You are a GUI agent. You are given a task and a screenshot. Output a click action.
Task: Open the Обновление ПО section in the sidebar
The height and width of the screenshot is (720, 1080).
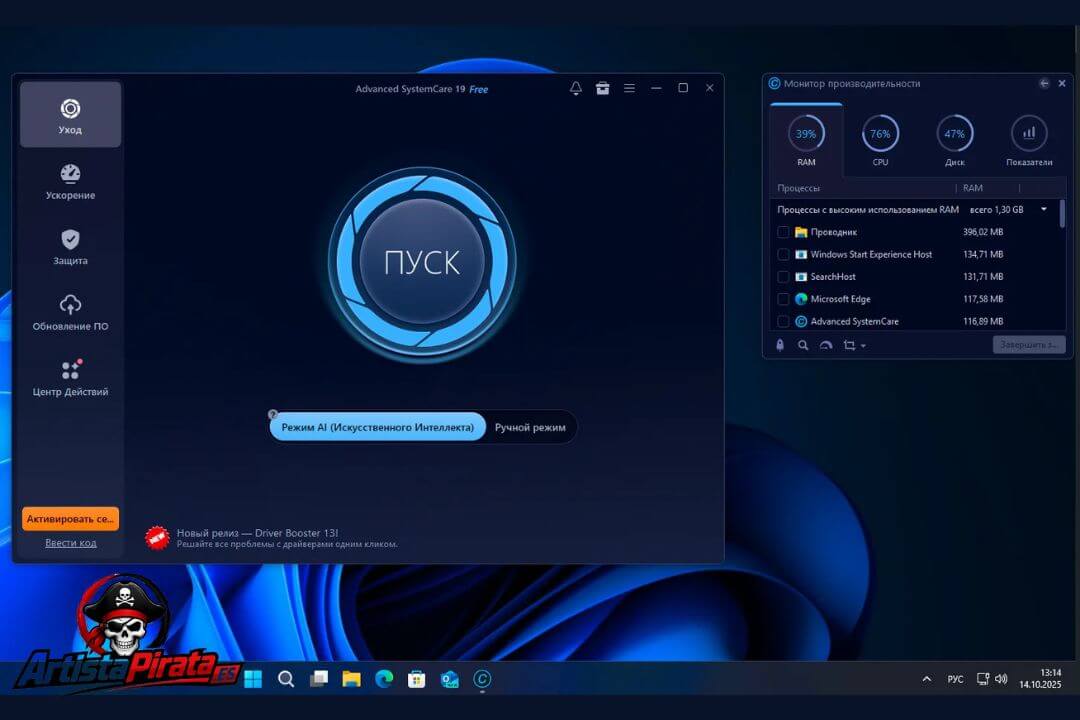tap(70, 312)
